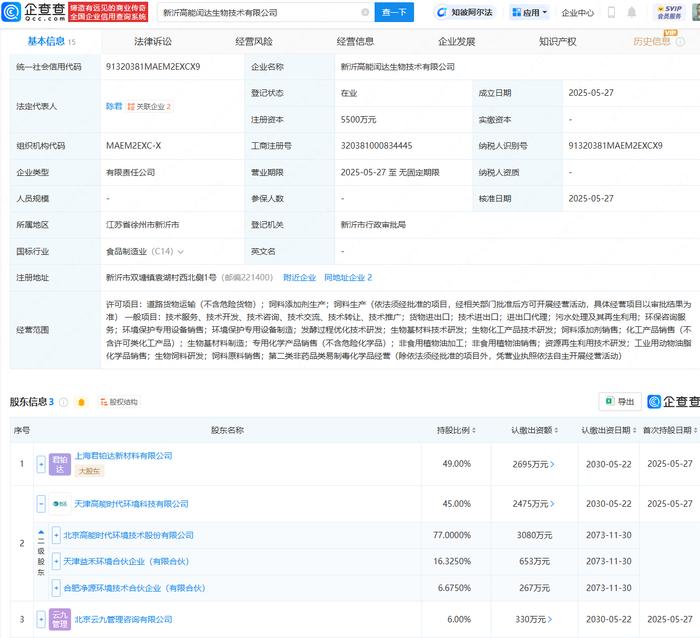
Task: Click 云九管理 purple logo thumbnail
Action: coord(60,620)
